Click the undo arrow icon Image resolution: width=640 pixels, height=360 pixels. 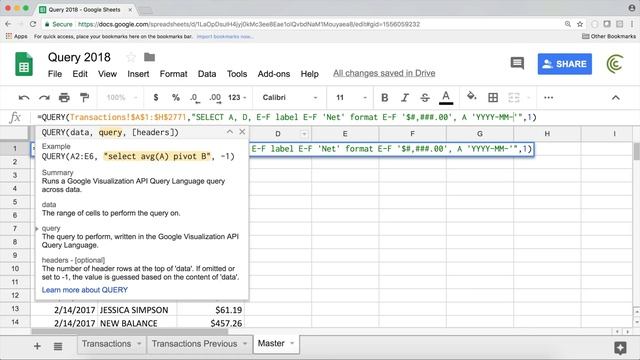[24, 98]
